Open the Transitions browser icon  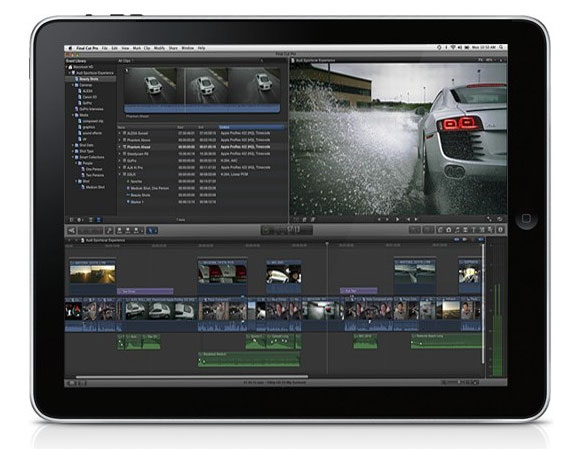pyautogui.click(x=465, y=230)
